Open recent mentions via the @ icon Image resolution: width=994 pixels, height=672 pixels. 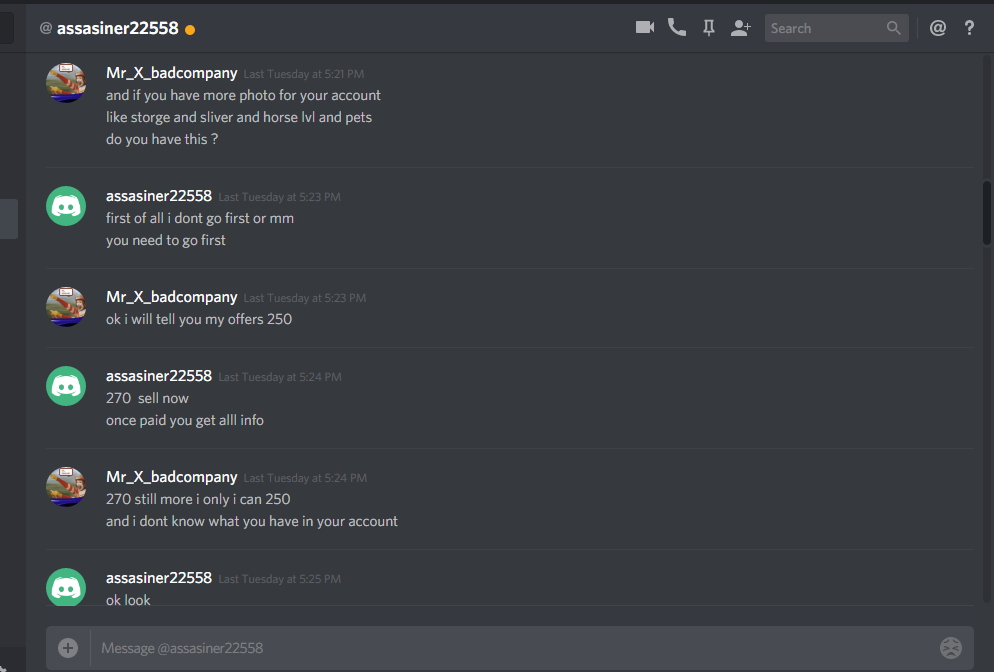[x=938, y=28]
